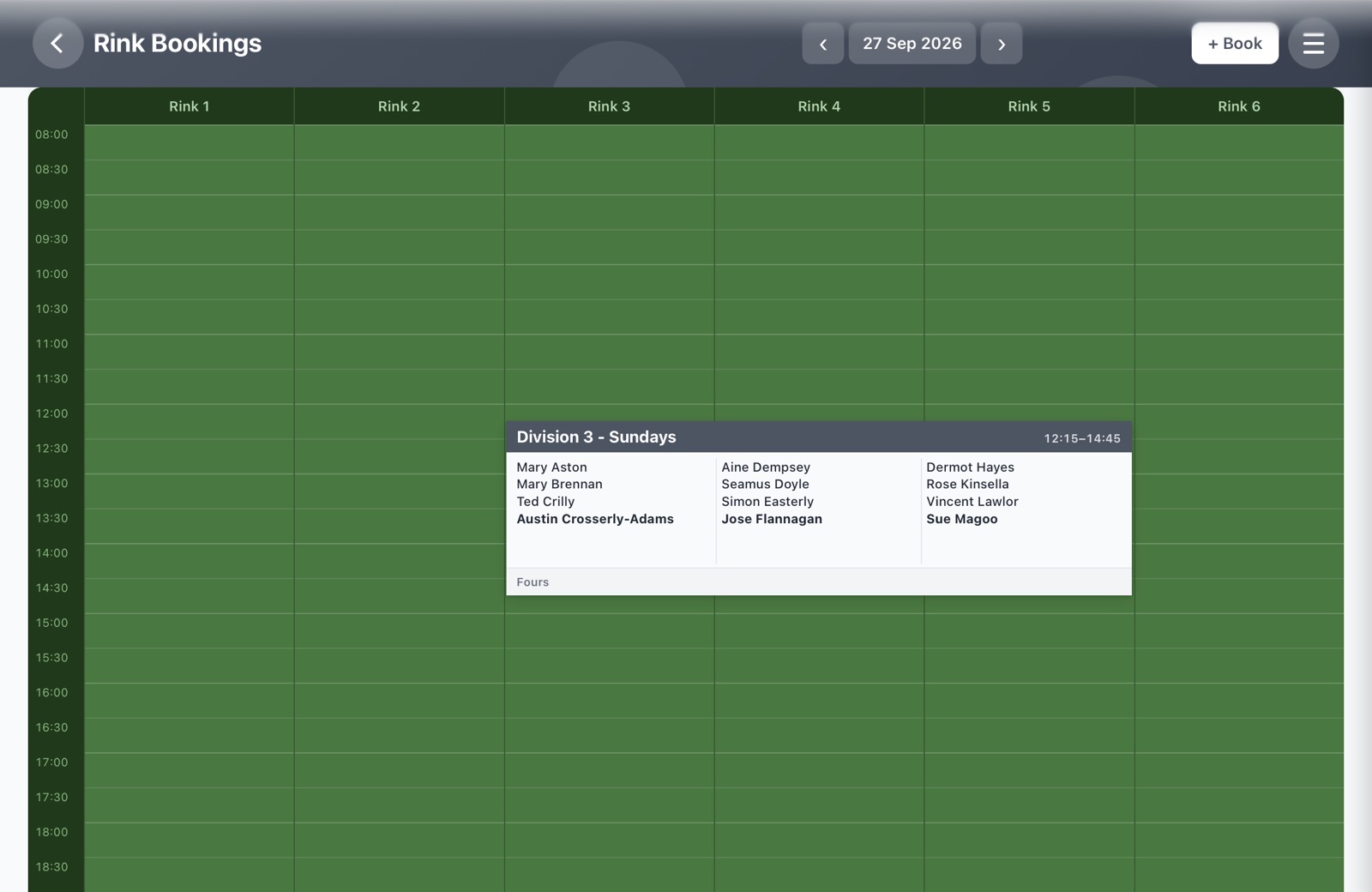Click skip Sue Magoo
This screenshot has width=1372, height=892.
pyautogui.click(x=962, y=519)
